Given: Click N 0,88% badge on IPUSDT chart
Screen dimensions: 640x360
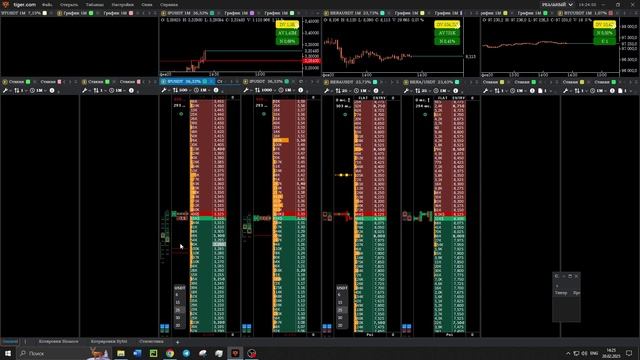Looking at the screenshot, I should [287, 41].
